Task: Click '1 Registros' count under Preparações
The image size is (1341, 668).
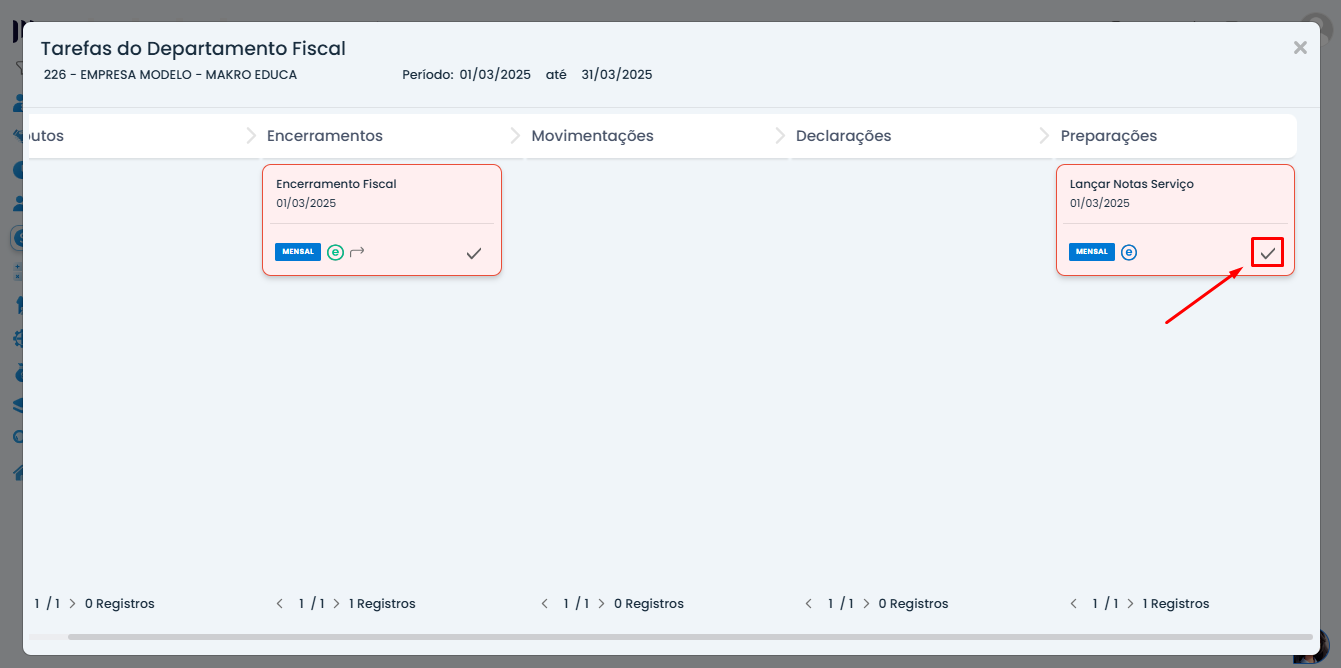Action: [x=1176, y=604]
